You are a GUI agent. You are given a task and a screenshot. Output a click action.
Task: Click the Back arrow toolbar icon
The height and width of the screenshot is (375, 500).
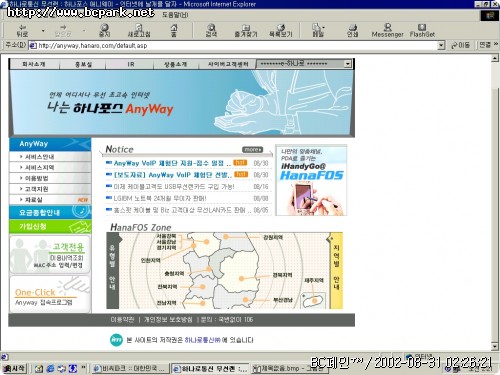(22, 30)
